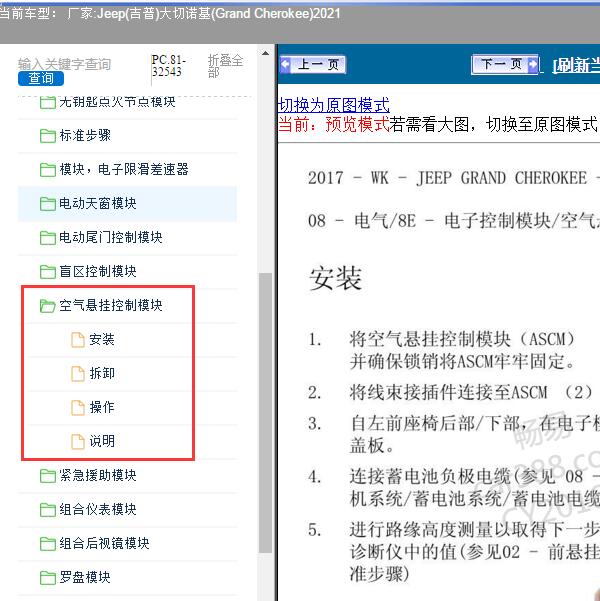Go to previous page with 上一页
Screen dimensions: 600x601
[x=313, y=64]
